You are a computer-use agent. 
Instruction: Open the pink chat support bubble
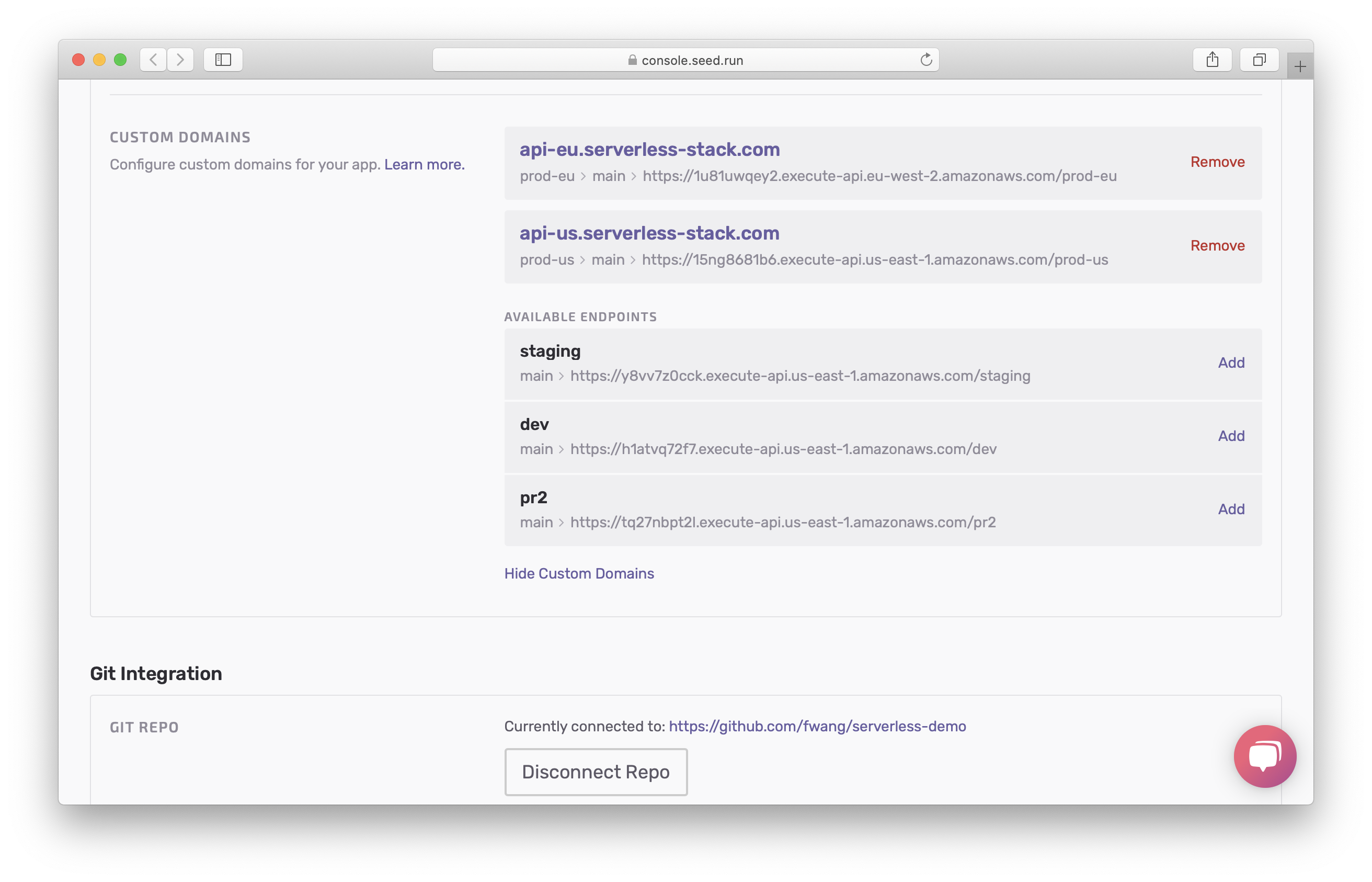coord(1264,756)
